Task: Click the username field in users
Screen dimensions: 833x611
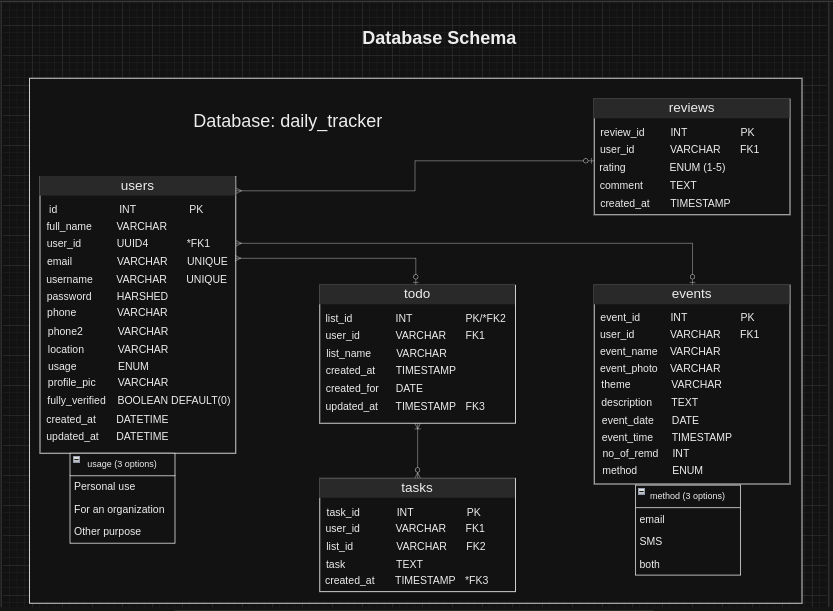Action: [69, 279]
